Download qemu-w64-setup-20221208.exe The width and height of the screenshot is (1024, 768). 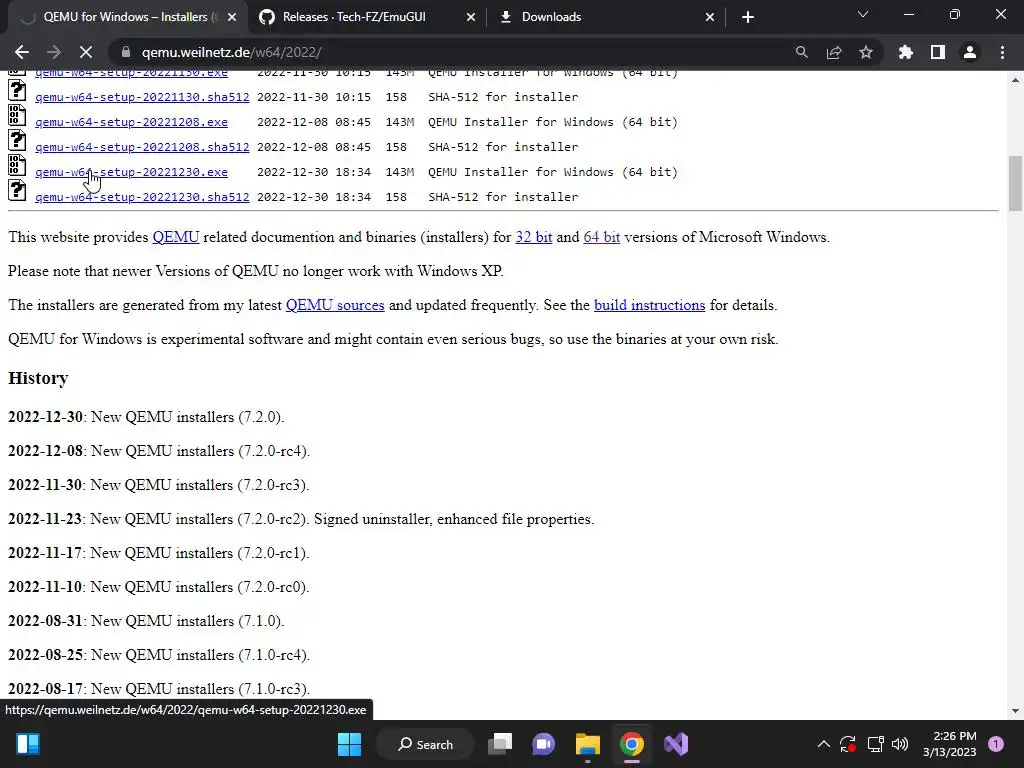click(131, 122)
